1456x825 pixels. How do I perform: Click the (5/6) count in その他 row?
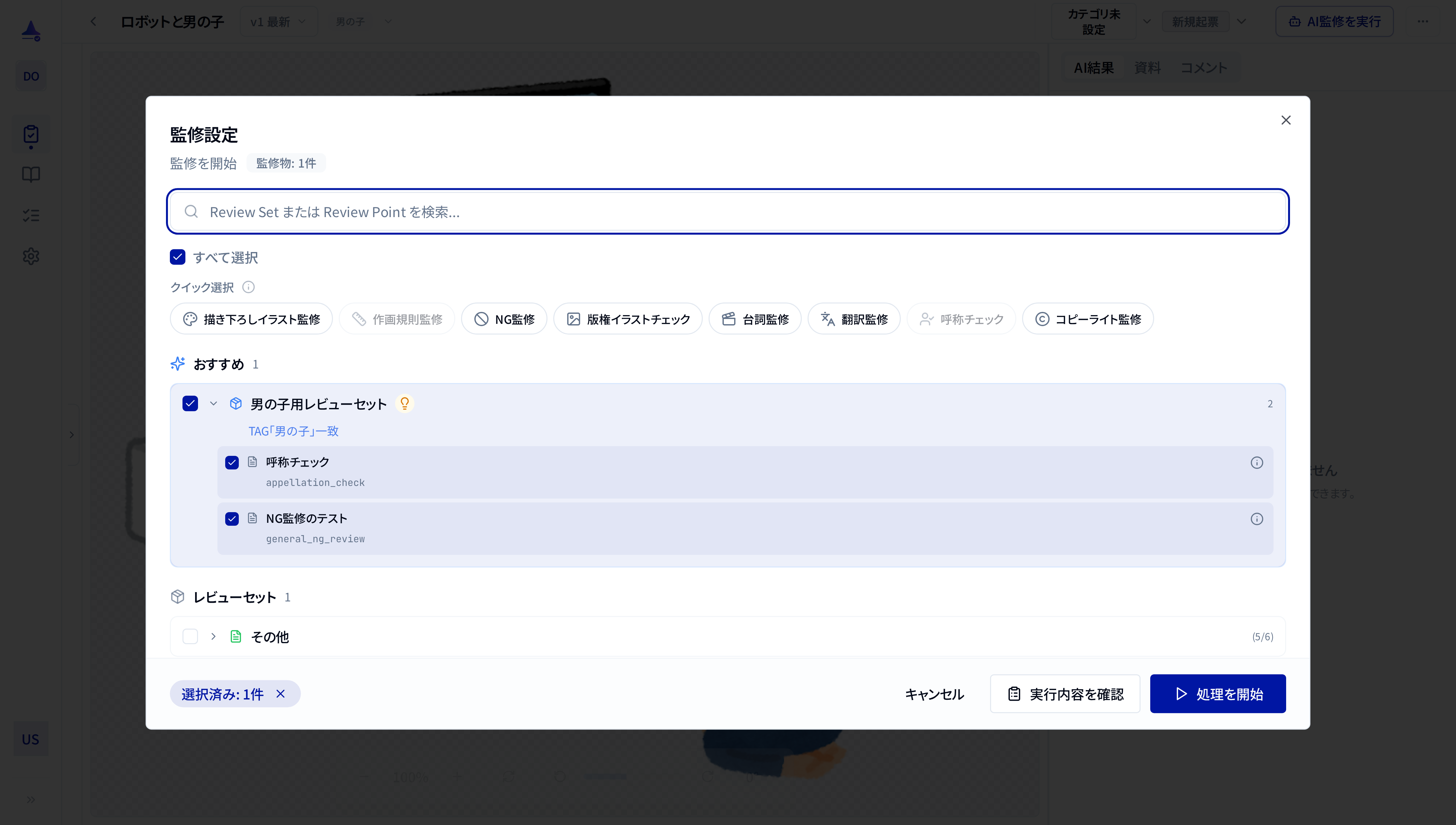point(1262,637)
